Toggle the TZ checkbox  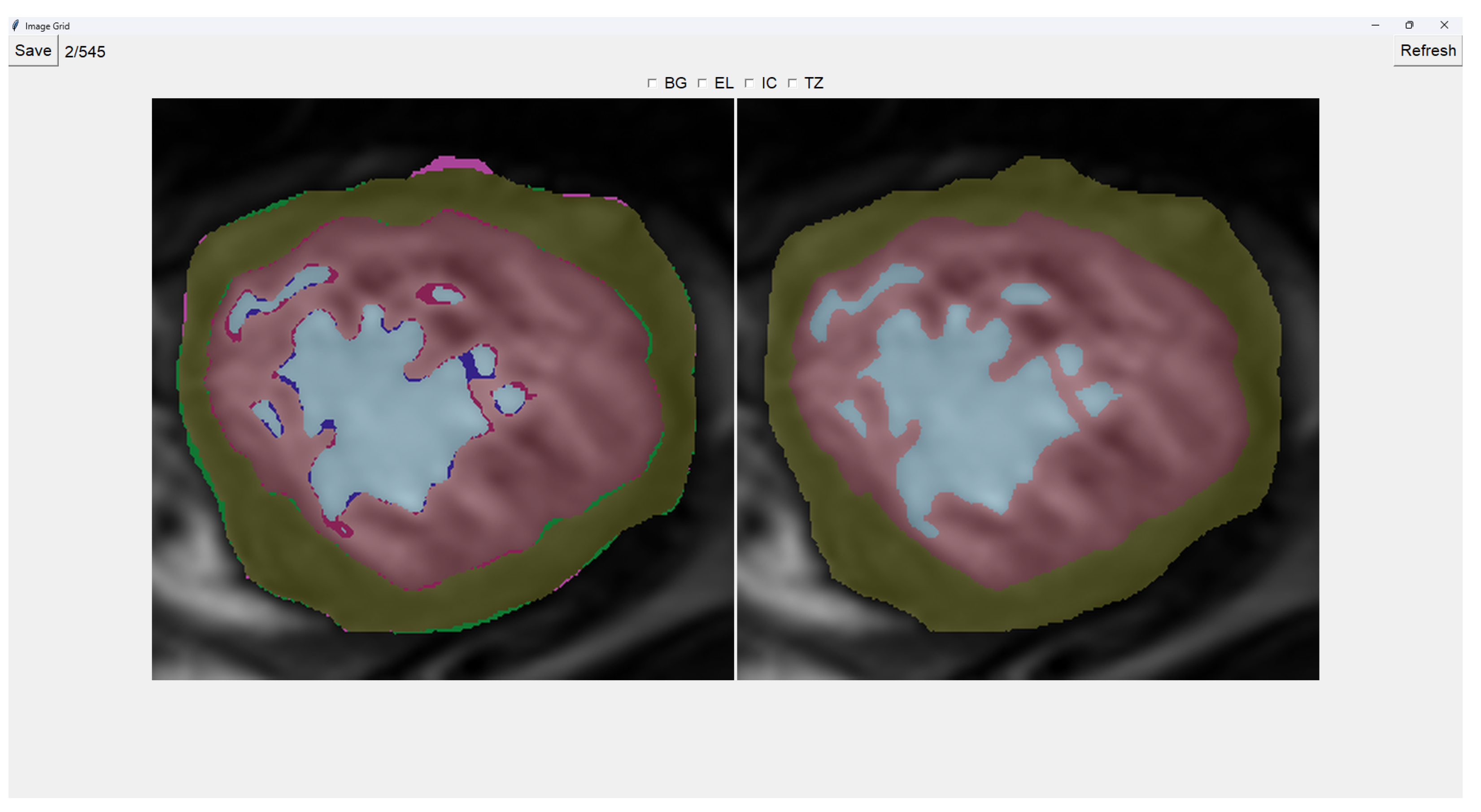coord(792,83)
